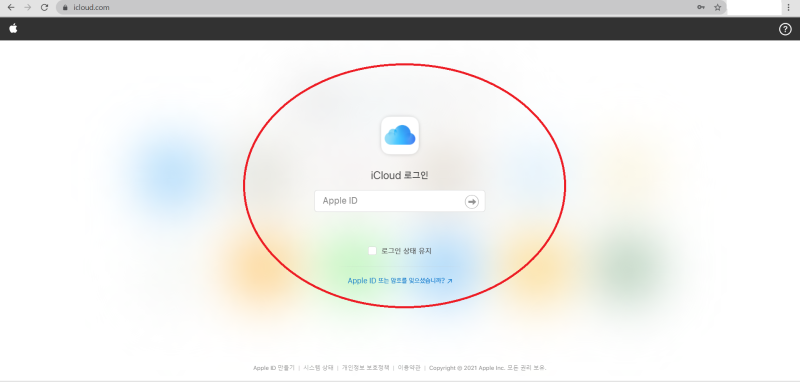
Task: Click the 로그인 상태 유지 label text
Action: click(x=407, y=251)
